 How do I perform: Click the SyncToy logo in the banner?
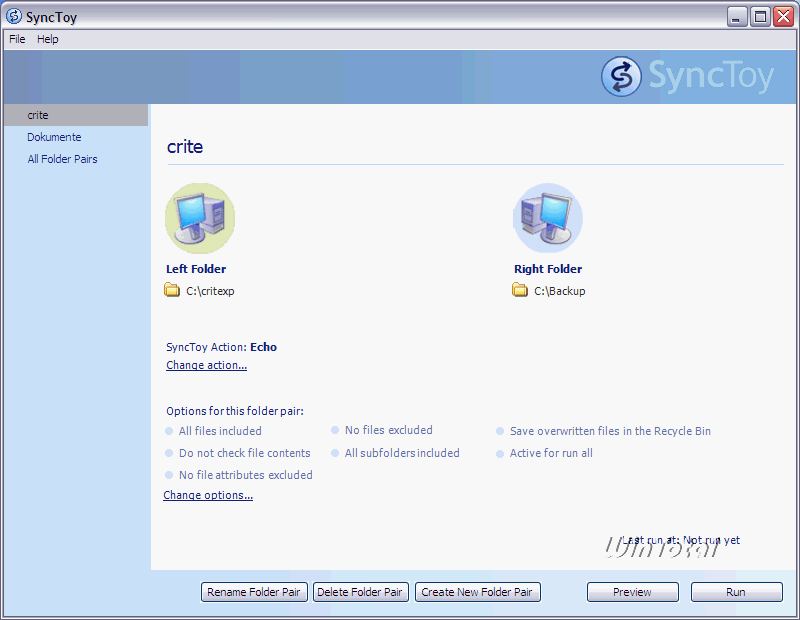[x=687, y=76]
